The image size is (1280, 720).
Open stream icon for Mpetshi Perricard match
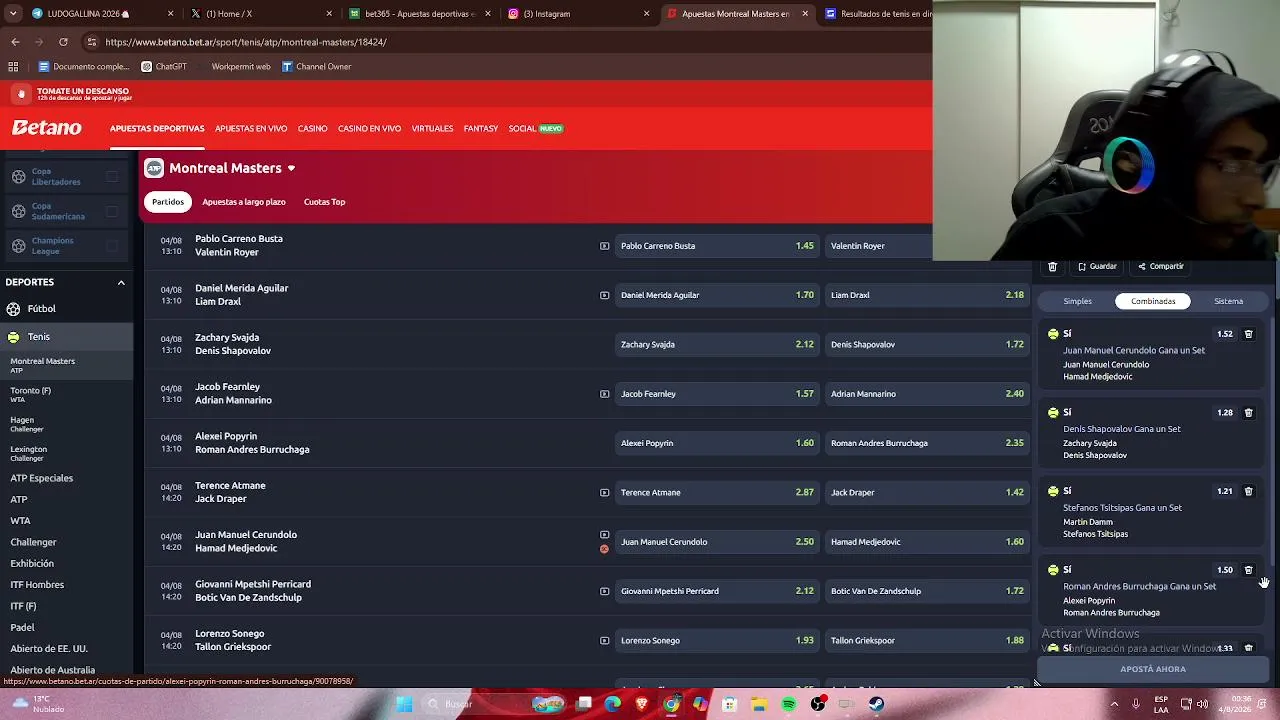pyautogui.click(x=604, y=591)
